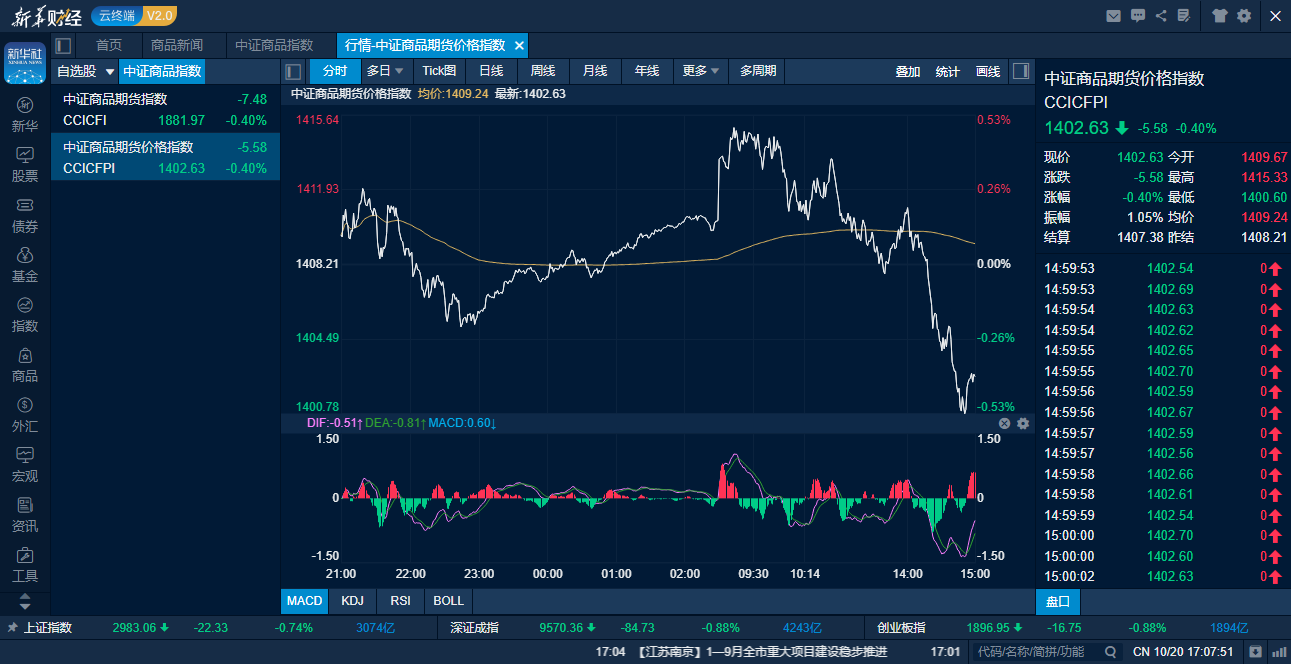Open 基金 funds section in sidebar

pyautogui.click(x=25, y=265)
